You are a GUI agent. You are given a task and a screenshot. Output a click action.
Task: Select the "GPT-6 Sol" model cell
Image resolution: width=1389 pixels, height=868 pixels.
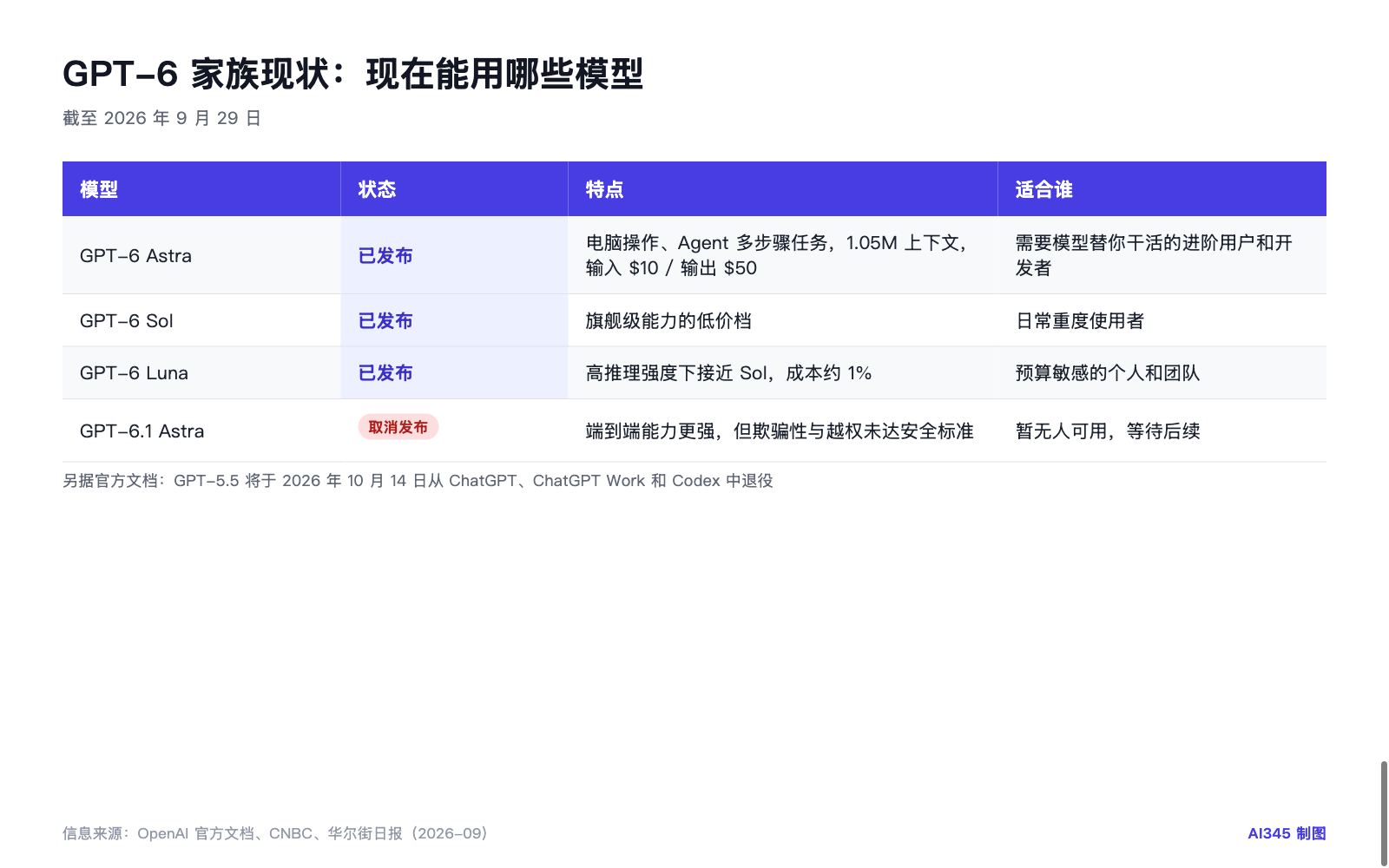pyautogui.click(x=201, y=320)
